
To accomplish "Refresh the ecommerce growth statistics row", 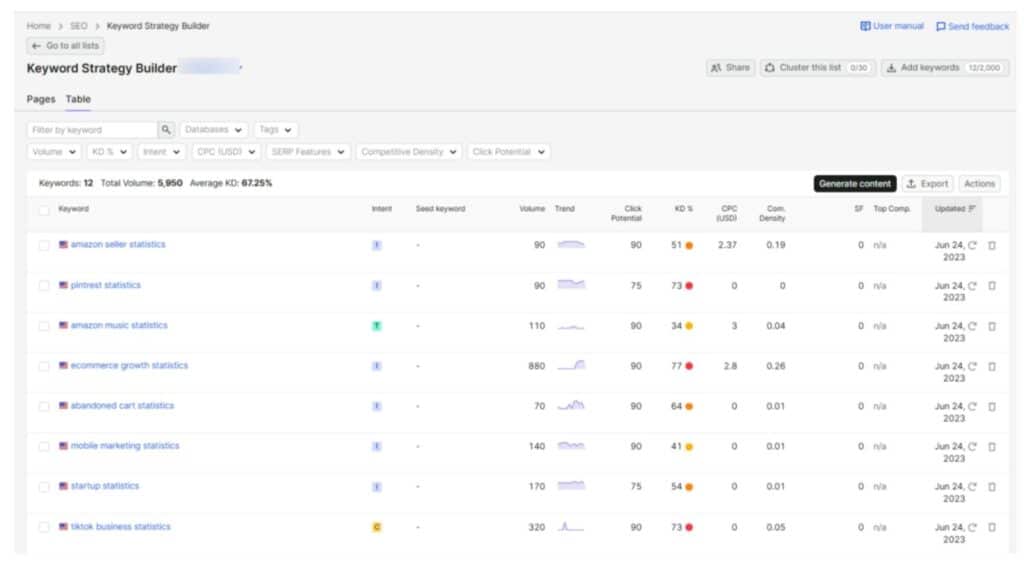I will [972, 366].
